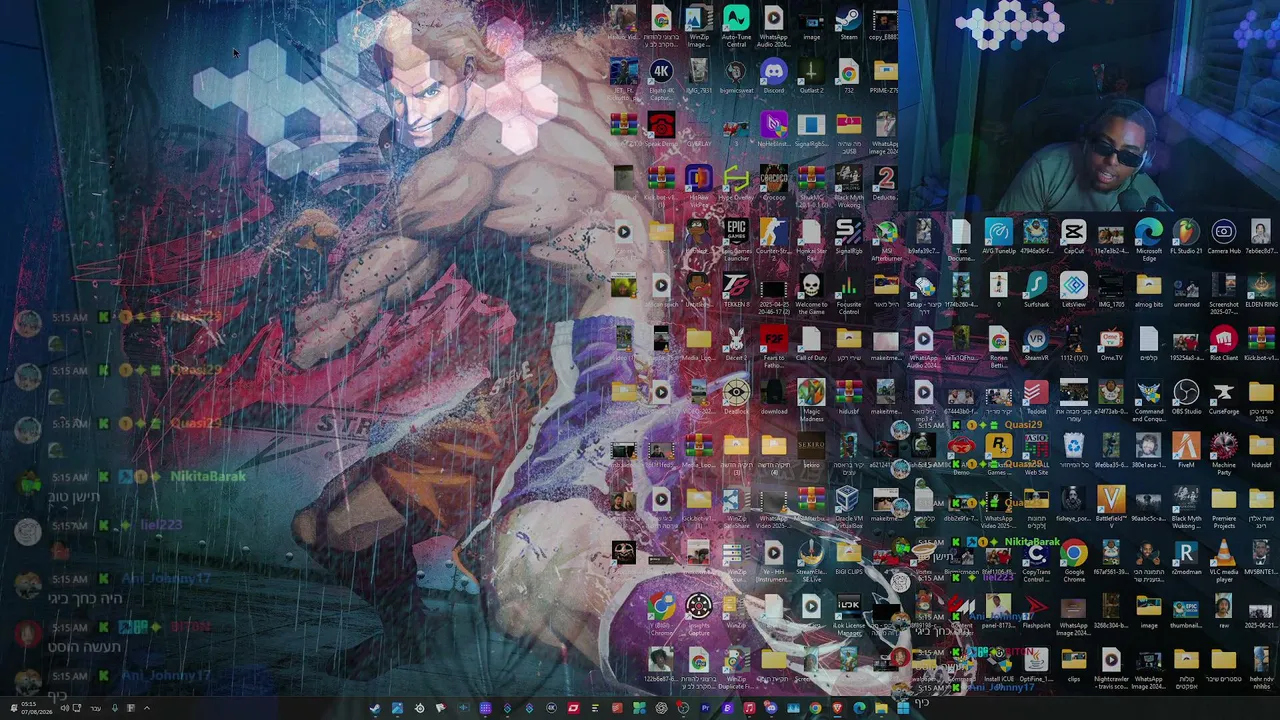Launch CapCut from the desktop
This screenshot has width=1280, height=720.
1073,238
